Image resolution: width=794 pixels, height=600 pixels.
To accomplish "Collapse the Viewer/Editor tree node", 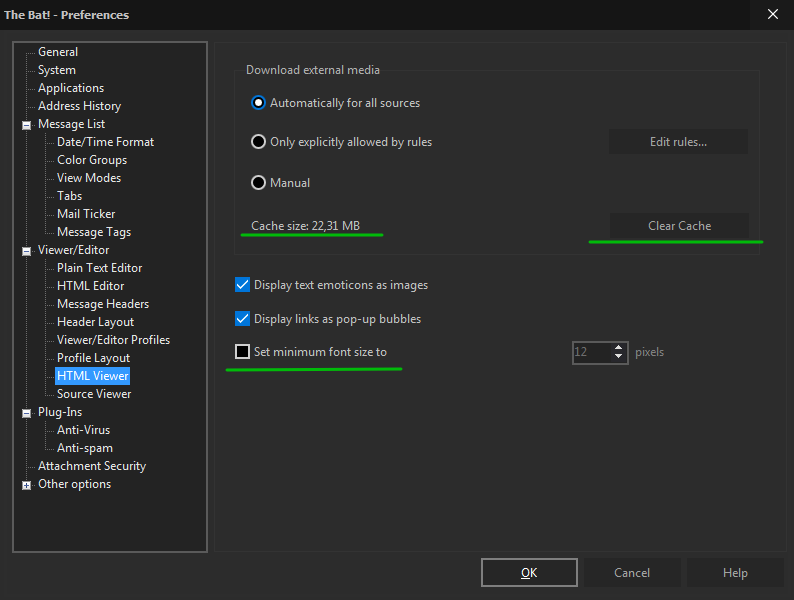I will pos(26,251).
